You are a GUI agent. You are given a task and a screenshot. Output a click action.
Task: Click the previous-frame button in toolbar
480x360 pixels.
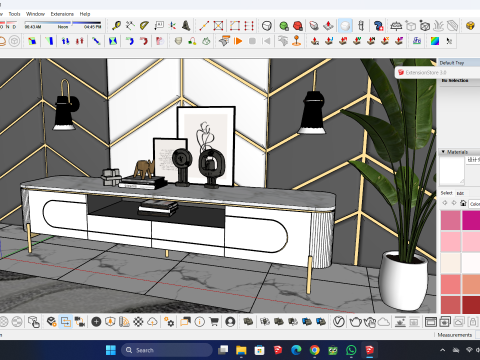click(x=266, y=41)
